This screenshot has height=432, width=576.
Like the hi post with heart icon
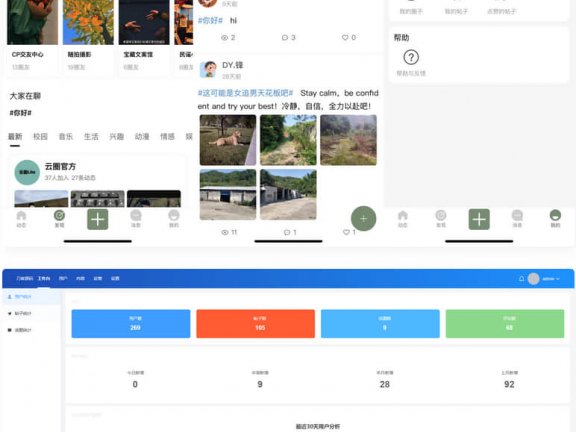click(345, 37)
